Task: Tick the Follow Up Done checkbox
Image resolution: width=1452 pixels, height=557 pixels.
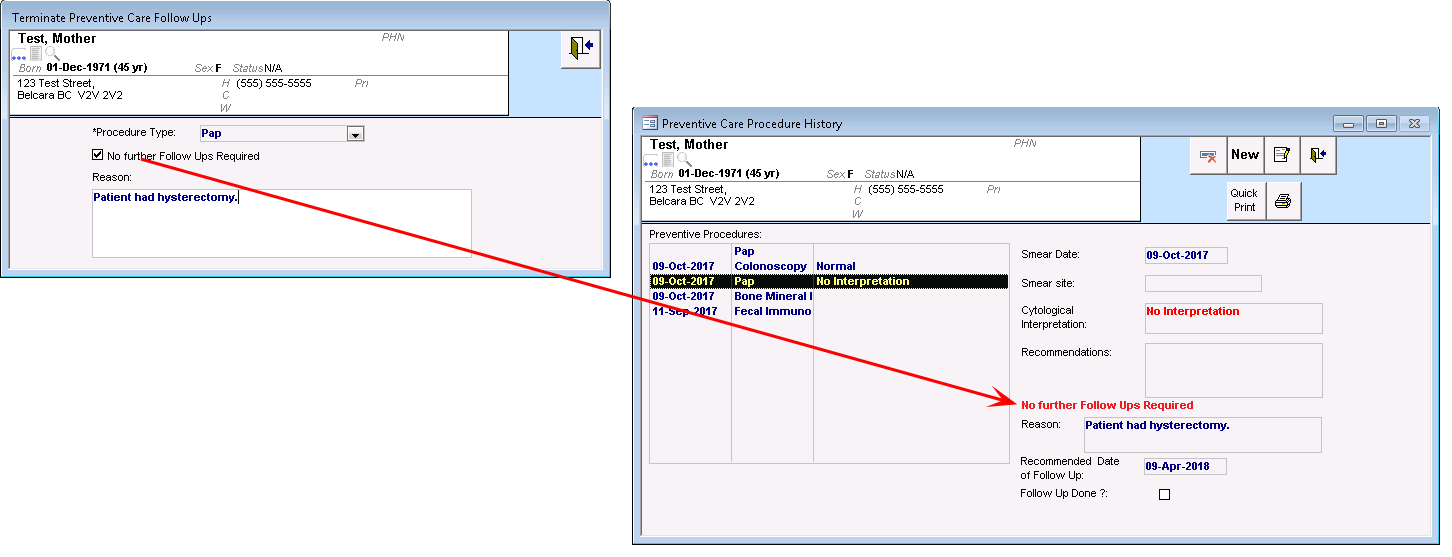Action: pyautogui.click(x=1164, y=494)
